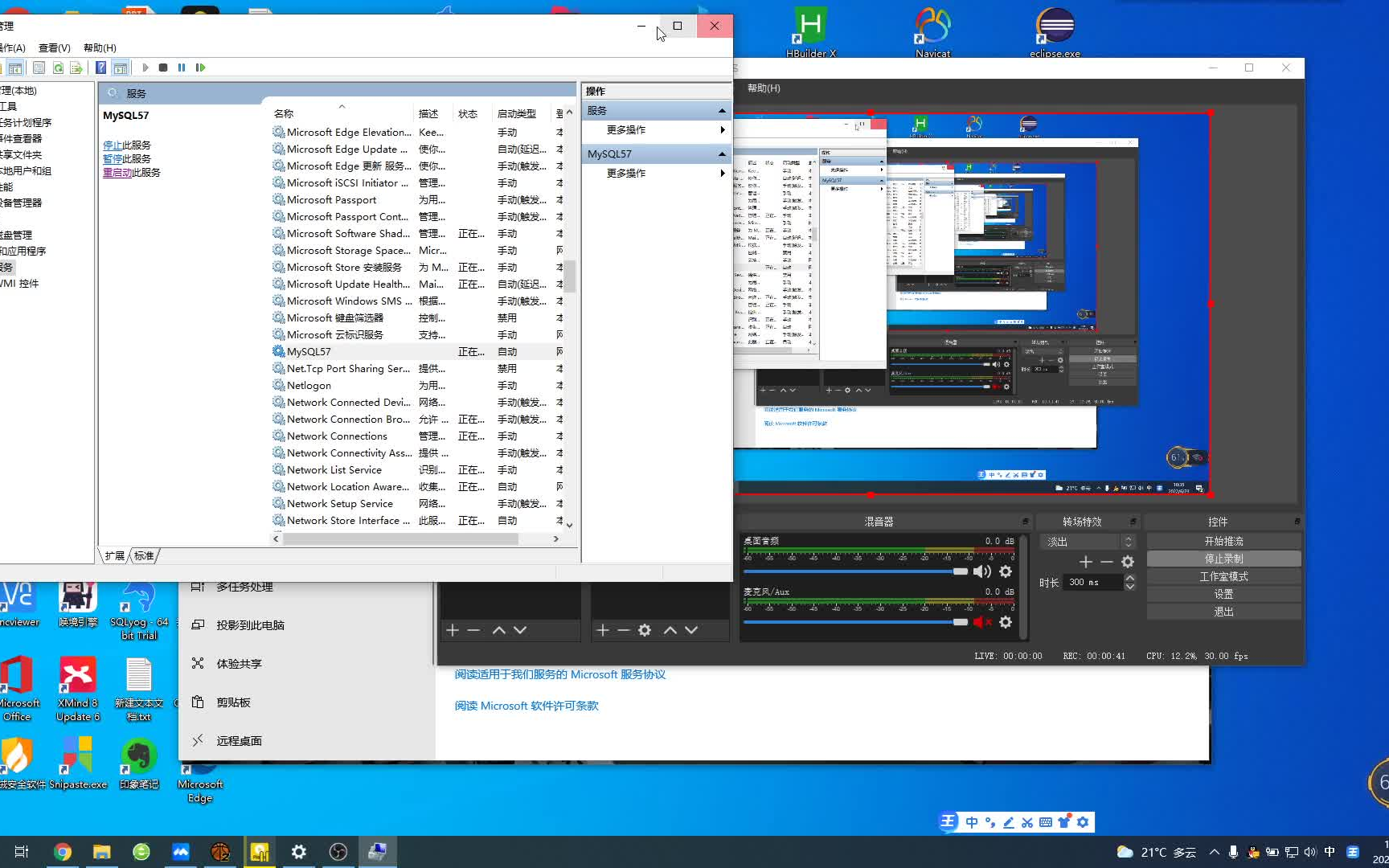Click the Stop Service square icon
The height and width of the screenshot is (868, 1389).
pyautogui.click(x=163, y=68)
